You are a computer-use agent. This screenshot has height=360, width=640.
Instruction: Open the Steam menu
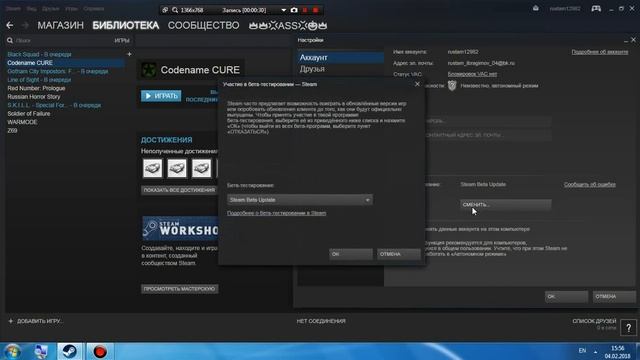click(13, 9)
